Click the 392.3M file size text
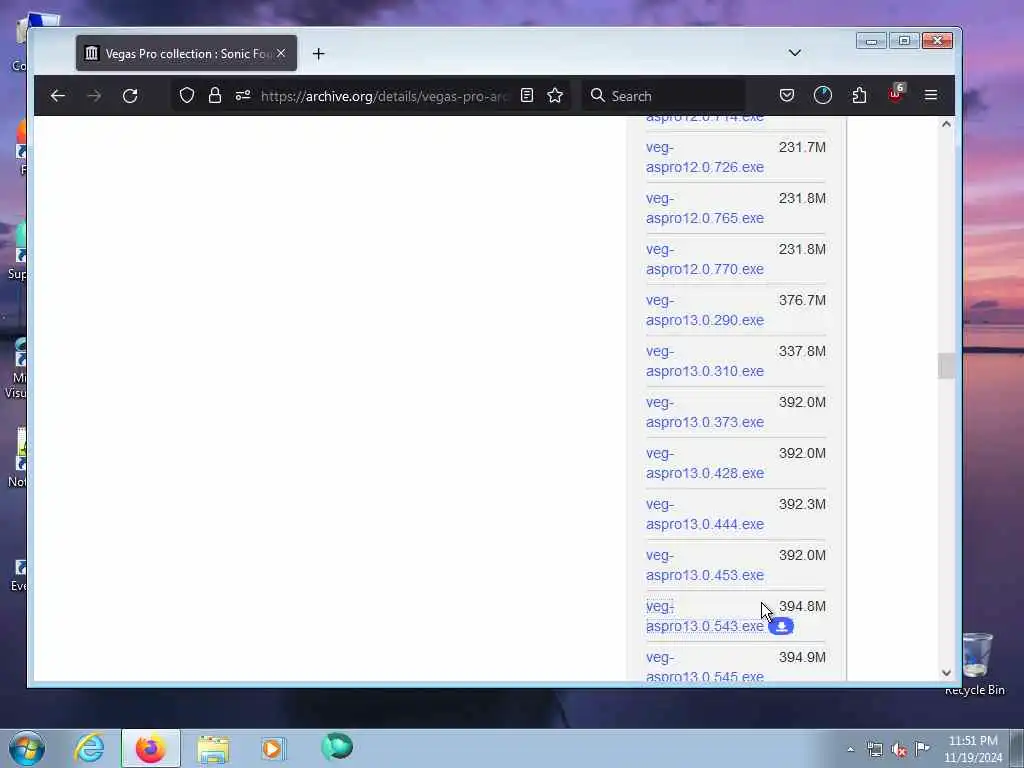The height and width of the screenshot is (768, 1024). point(802,504)
